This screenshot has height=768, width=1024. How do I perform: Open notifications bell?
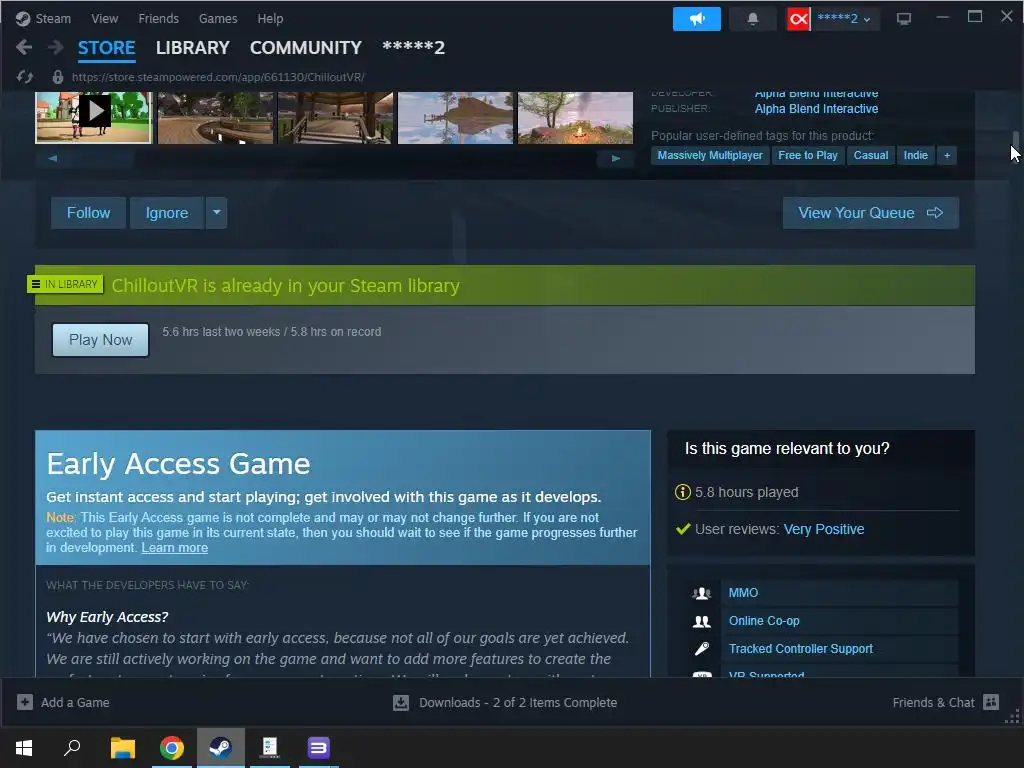click(752, 19)
